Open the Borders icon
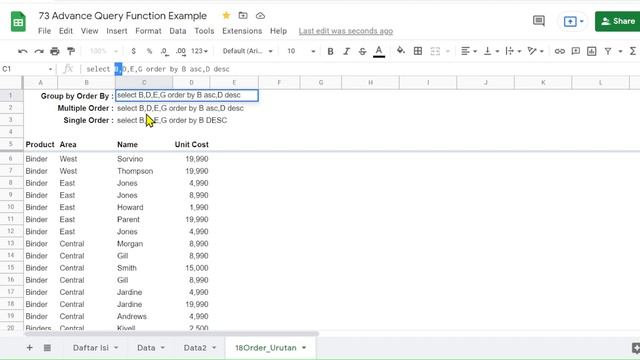 (x=418, y=51)
